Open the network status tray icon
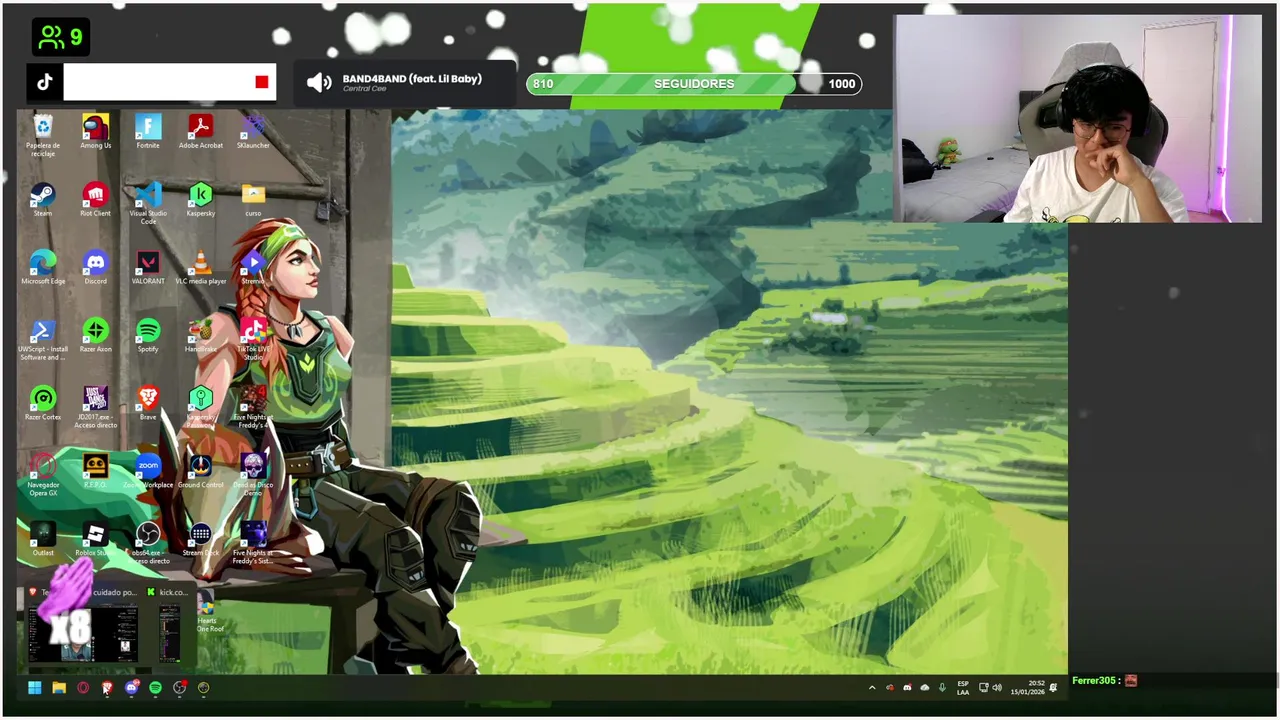This screenshot has width=1280, height=720. (x=983, y=687)
